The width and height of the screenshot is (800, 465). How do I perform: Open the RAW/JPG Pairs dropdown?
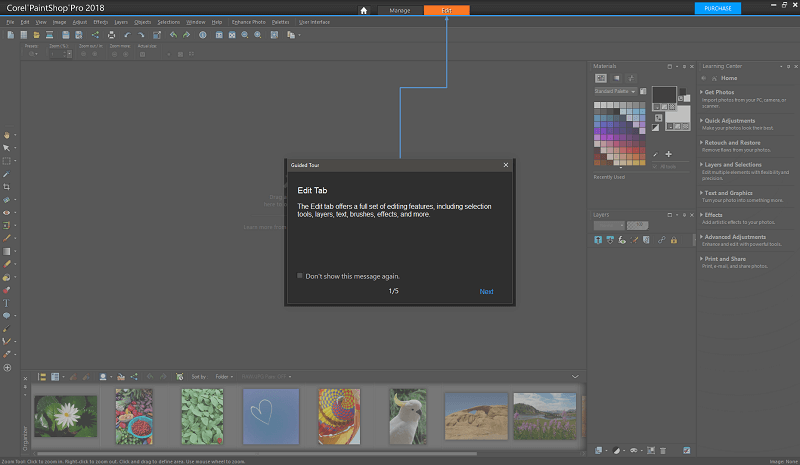click(267, 377)
